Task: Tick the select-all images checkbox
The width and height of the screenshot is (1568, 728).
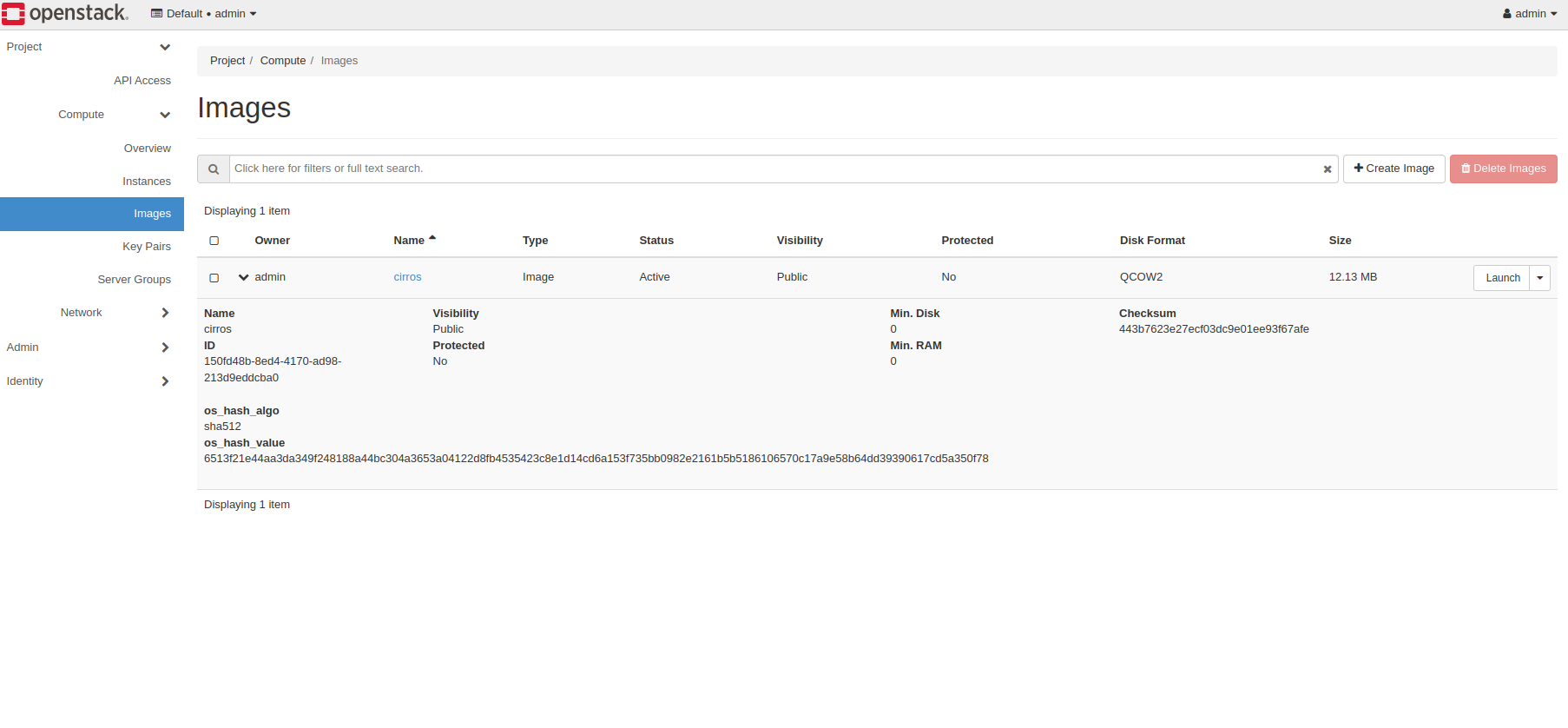Action: (x=214, y=241)
